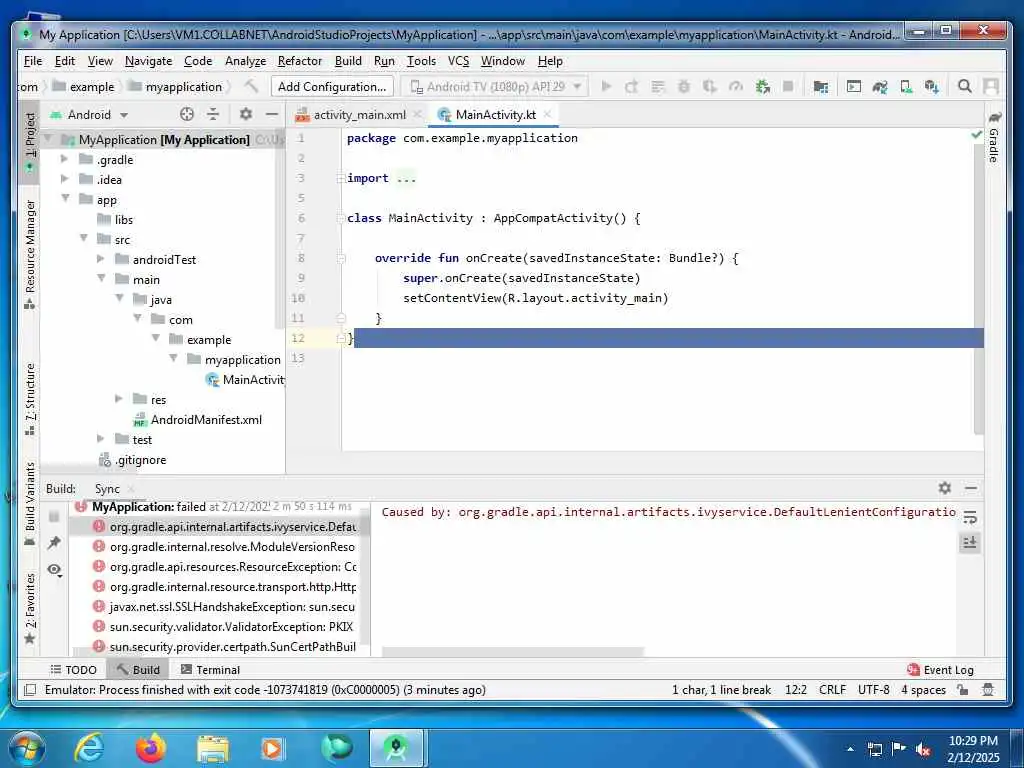1024x768 pixels.
Task: Click Collapse All in Project panel
Action: tap(213, 114)
